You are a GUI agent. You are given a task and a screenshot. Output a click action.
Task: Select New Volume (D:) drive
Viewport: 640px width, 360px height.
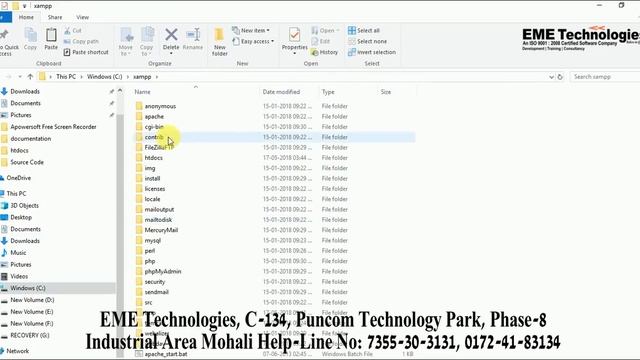point(32,300)
